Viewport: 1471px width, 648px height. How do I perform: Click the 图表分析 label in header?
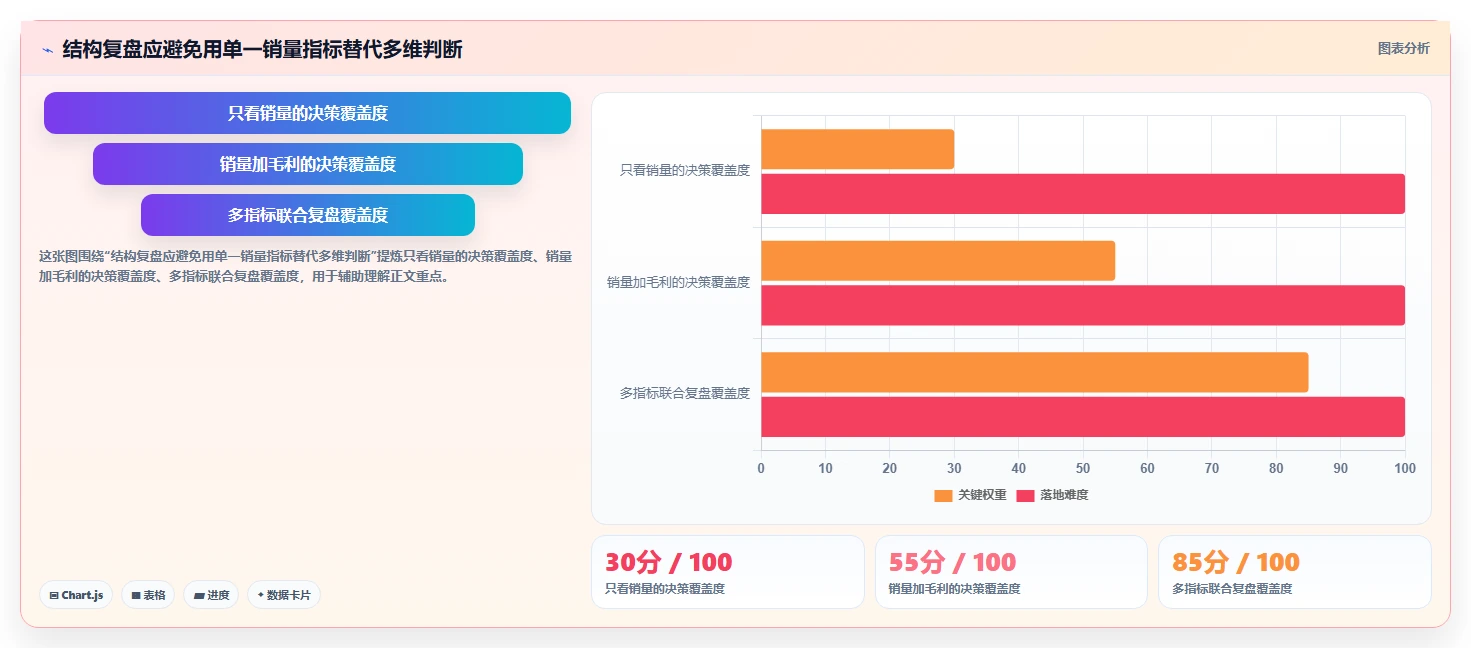pos(1403,48)
